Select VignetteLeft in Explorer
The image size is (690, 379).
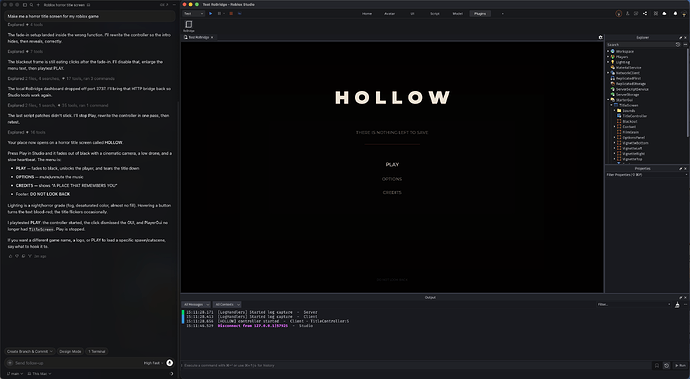tap(632, 148)
